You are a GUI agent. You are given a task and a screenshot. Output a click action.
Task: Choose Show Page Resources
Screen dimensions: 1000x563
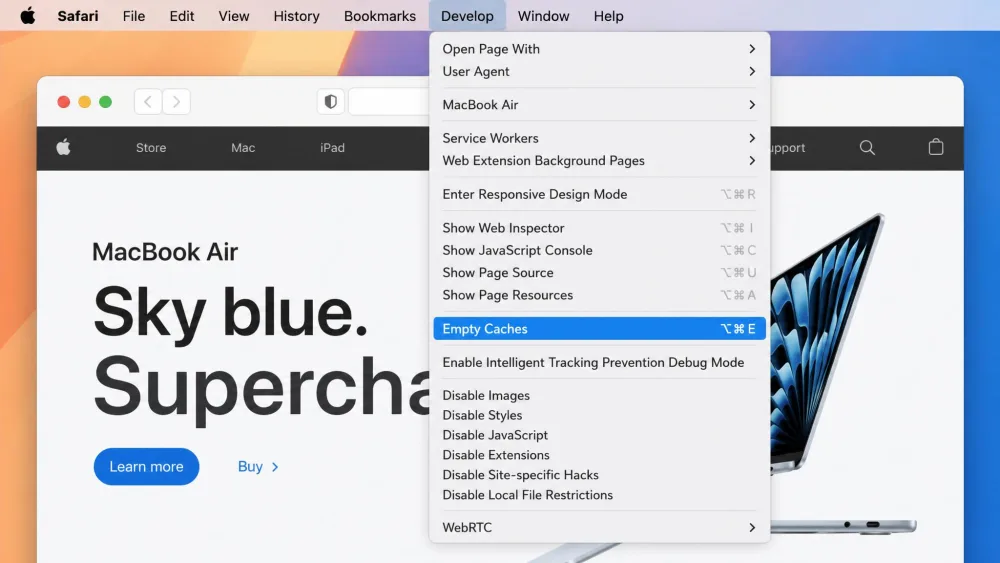(599, 295)
